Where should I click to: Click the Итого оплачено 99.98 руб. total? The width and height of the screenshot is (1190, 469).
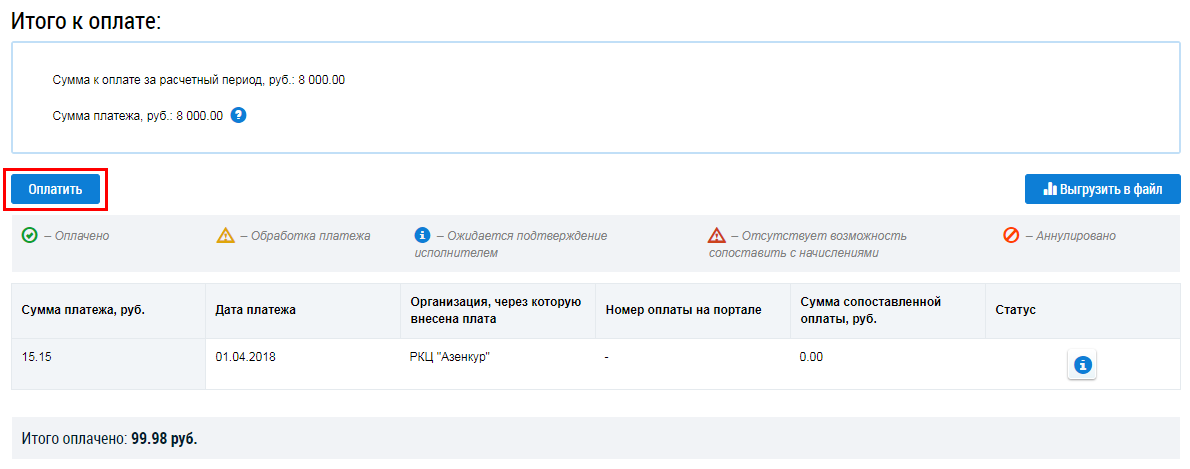coord(109,439)
